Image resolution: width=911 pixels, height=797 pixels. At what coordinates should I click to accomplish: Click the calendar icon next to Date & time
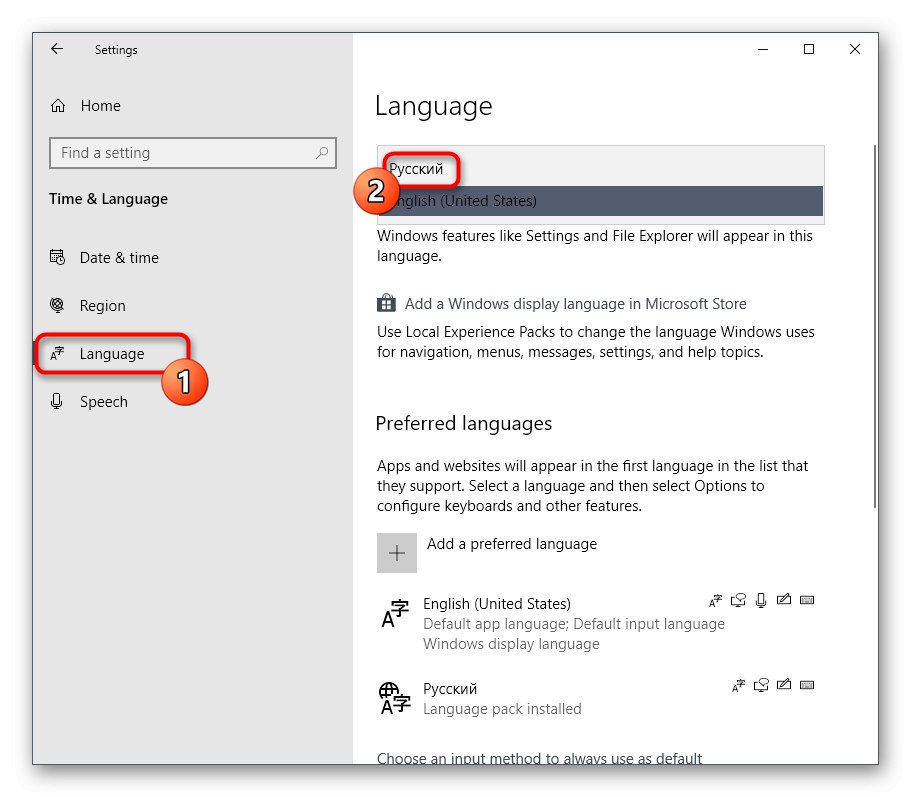(57, 257)
